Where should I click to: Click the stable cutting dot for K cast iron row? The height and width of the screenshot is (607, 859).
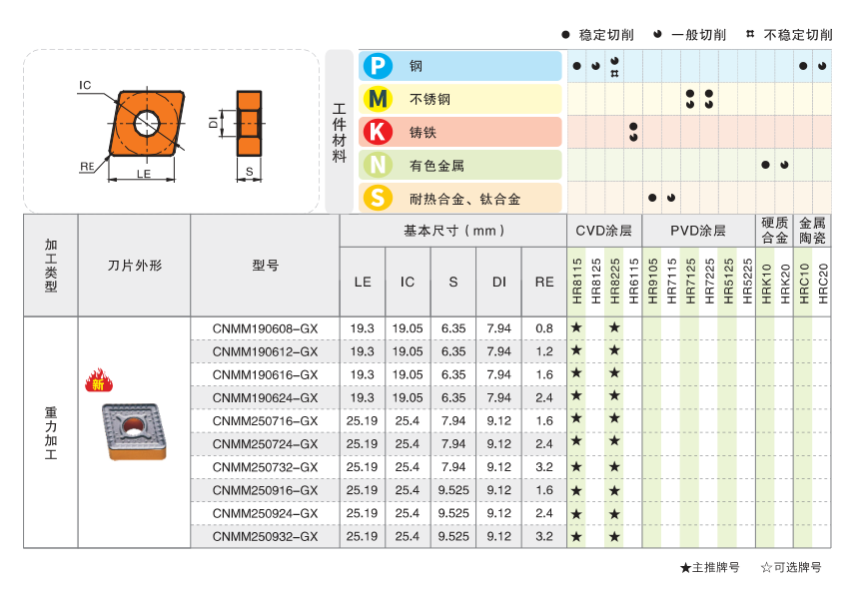point(633,127)
